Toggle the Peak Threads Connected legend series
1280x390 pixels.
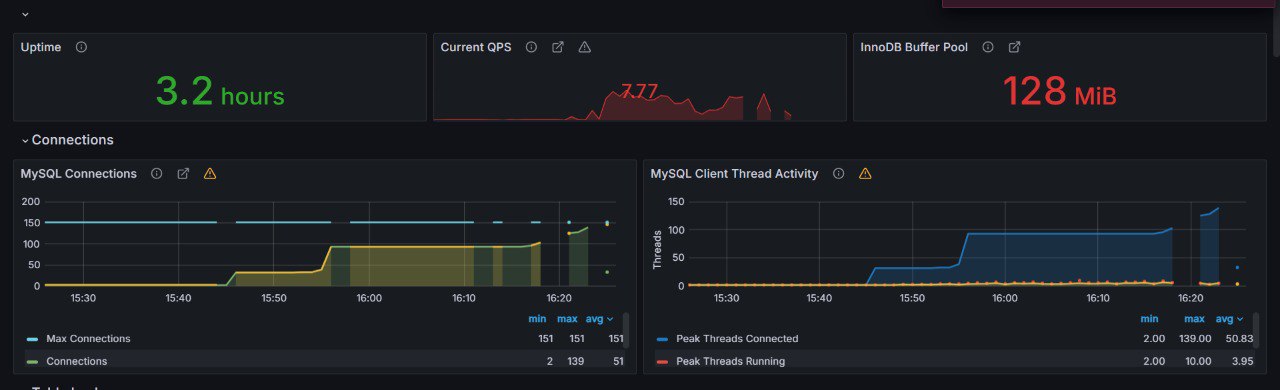[737, 339]
